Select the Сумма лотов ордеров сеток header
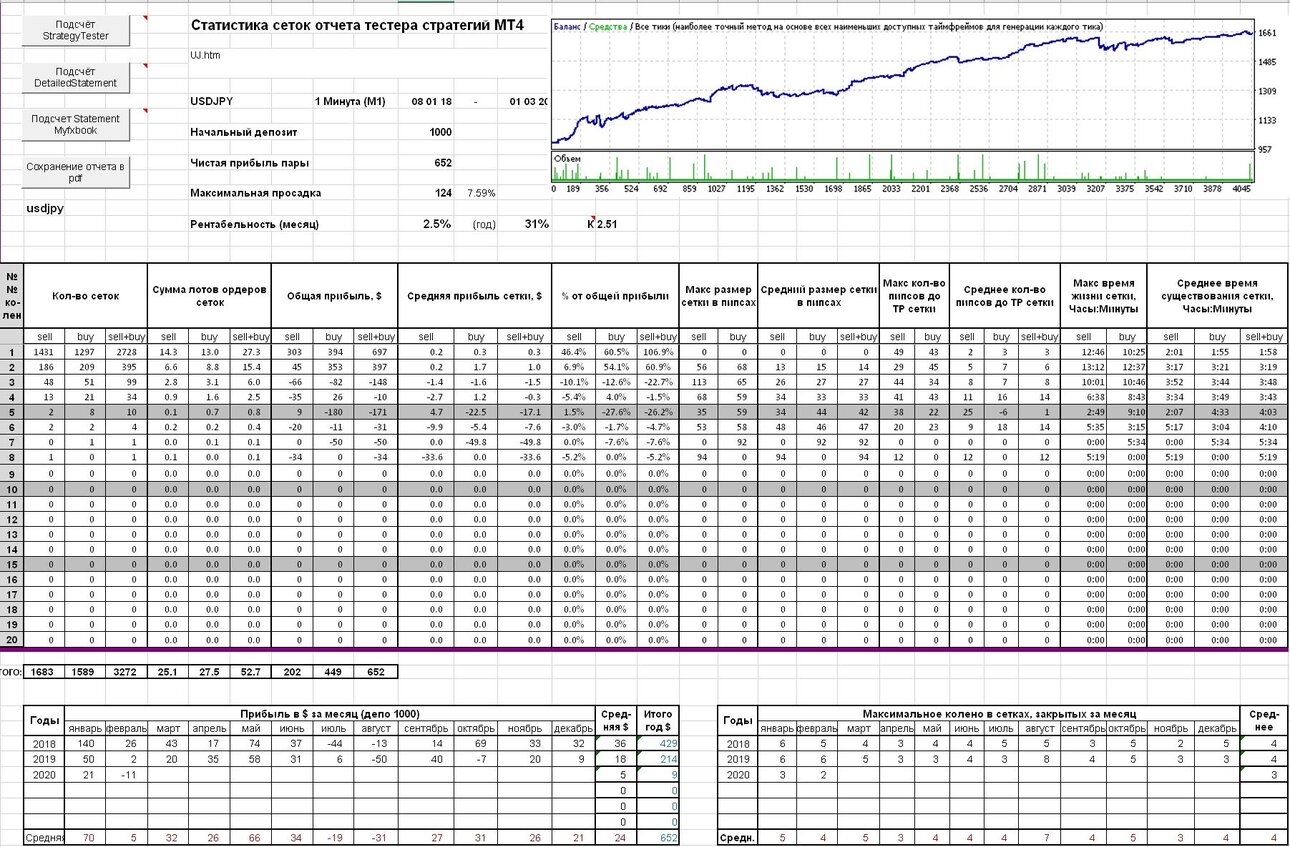 pos(210,296)
